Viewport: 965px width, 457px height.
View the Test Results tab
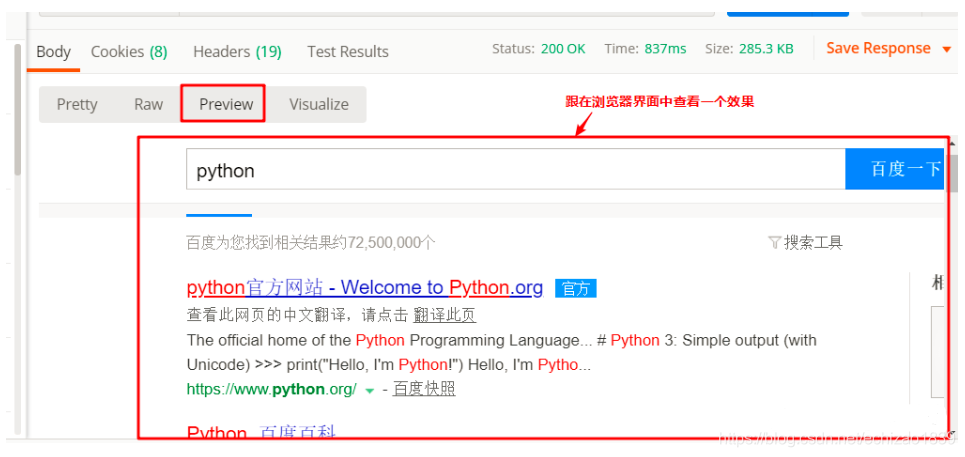(x=348, y=52)
